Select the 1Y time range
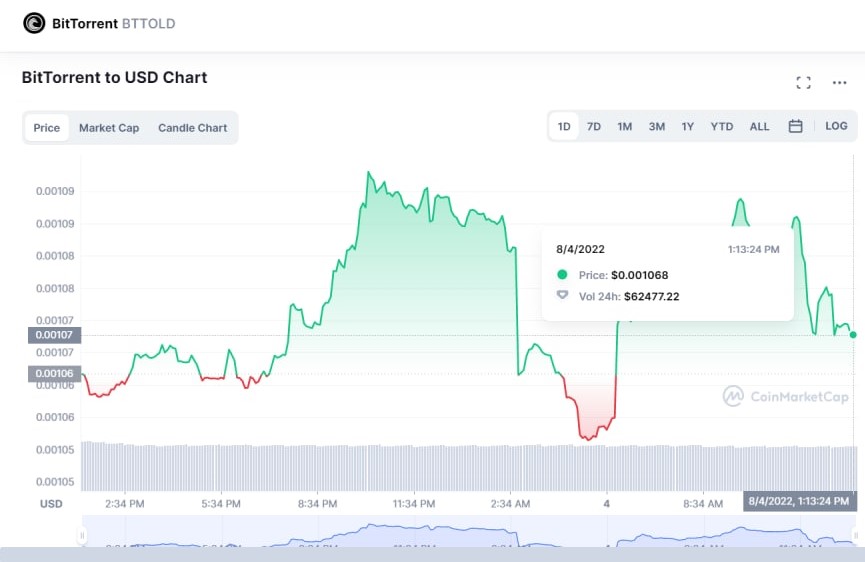 687,126
